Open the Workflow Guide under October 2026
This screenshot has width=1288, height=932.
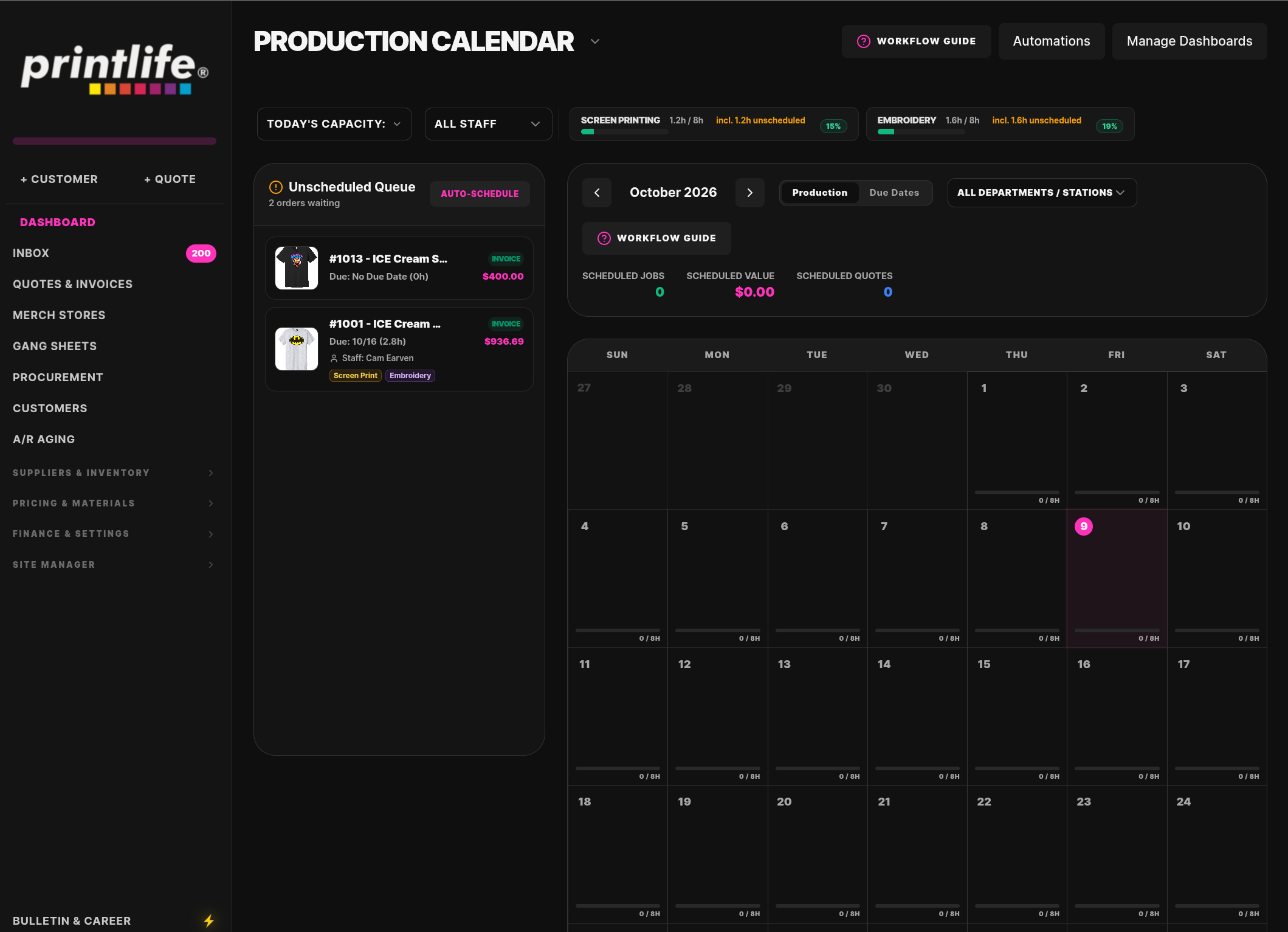tap(656, 238)
